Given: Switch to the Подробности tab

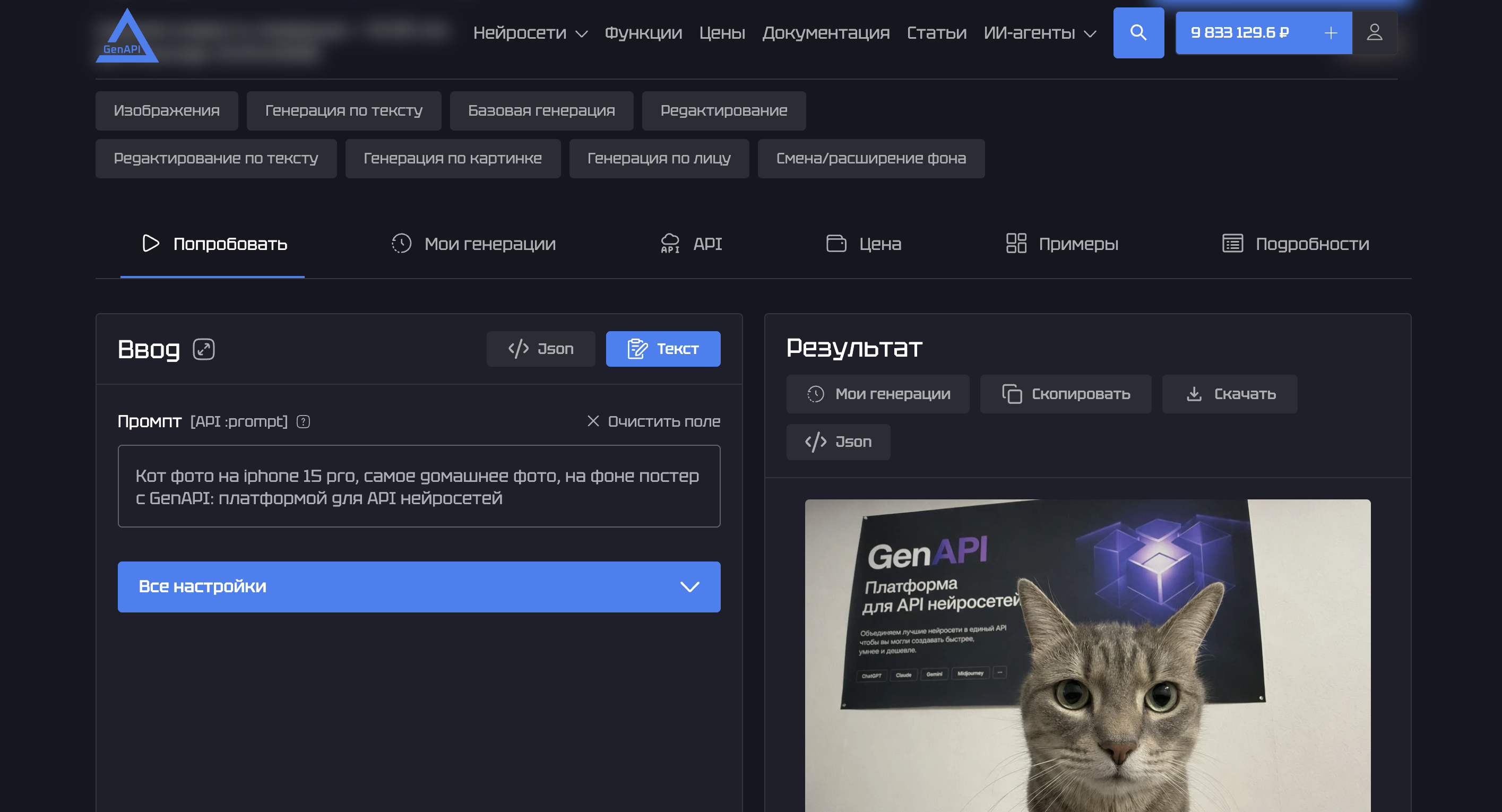Looking at the screenshot, I should point(1295,243).
